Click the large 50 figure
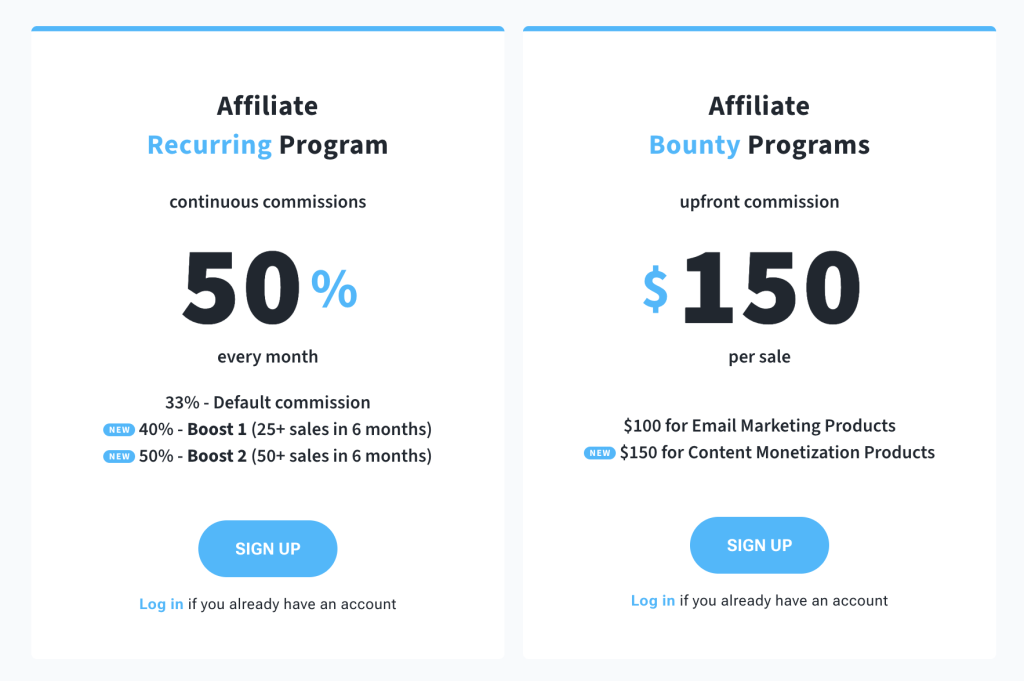Screen dimensions: 1024x681 pos(241,287)
